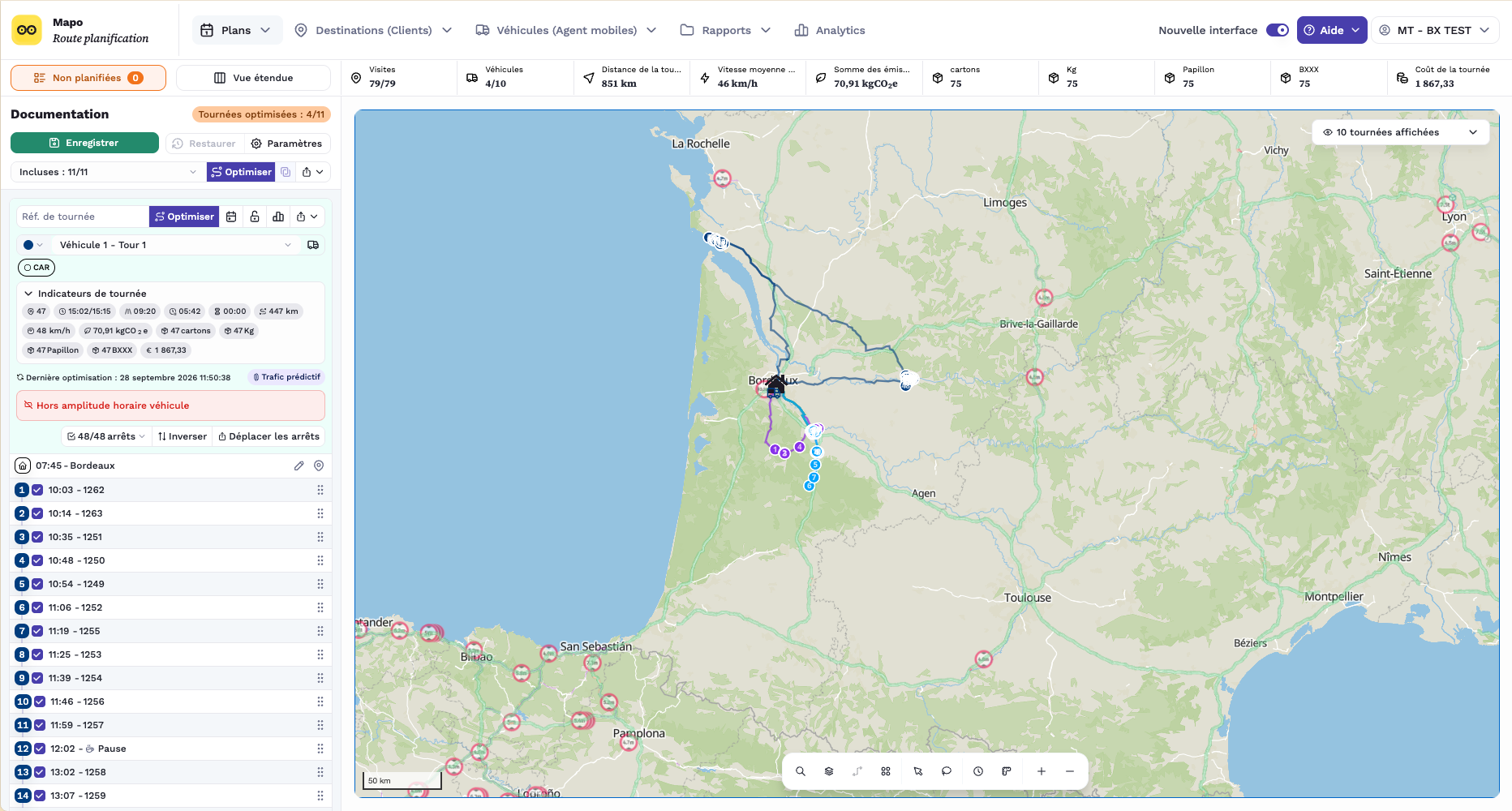1512x811 pixels.
Task: Select the lasso selection tool on map
Action: tap(946, 771)
